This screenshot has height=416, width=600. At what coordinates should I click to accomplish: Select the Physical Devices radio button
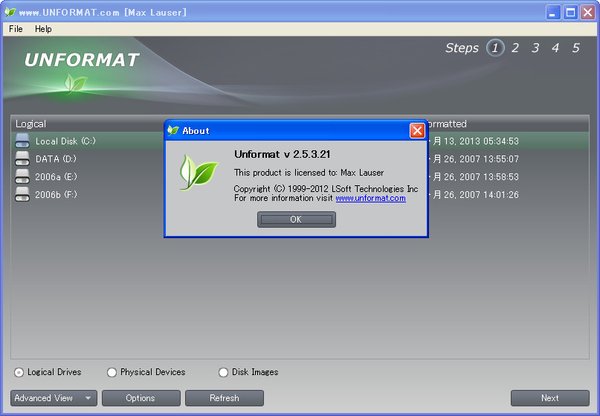[x=111, y=372]
